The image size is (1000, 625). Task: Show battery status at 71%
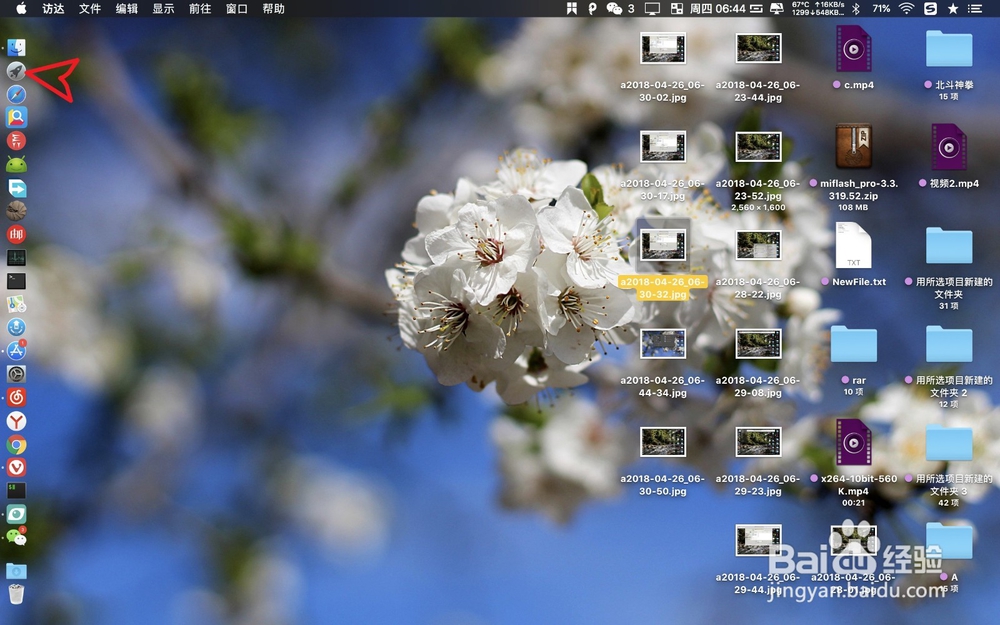coord(881,8)
